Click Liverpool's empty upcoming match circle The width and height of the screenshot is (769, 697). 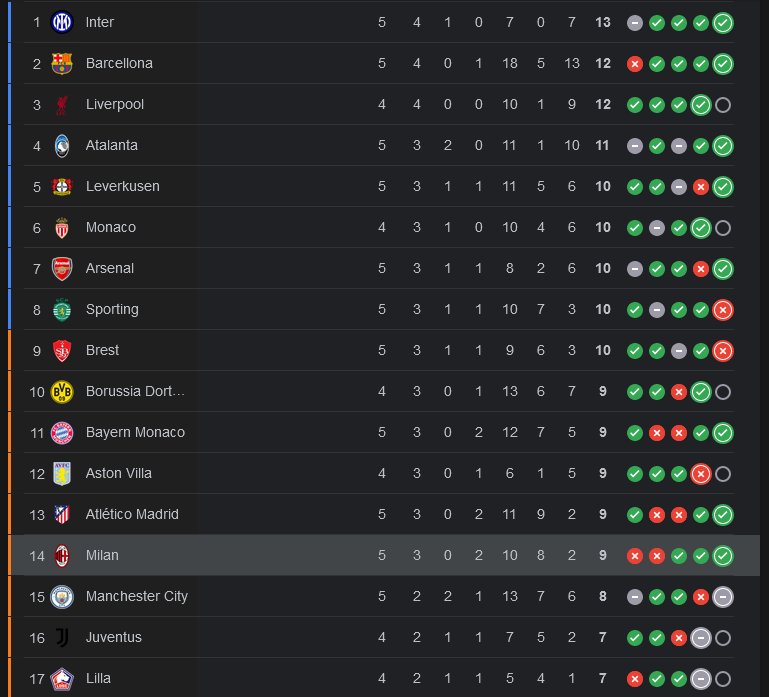(723, 105)
